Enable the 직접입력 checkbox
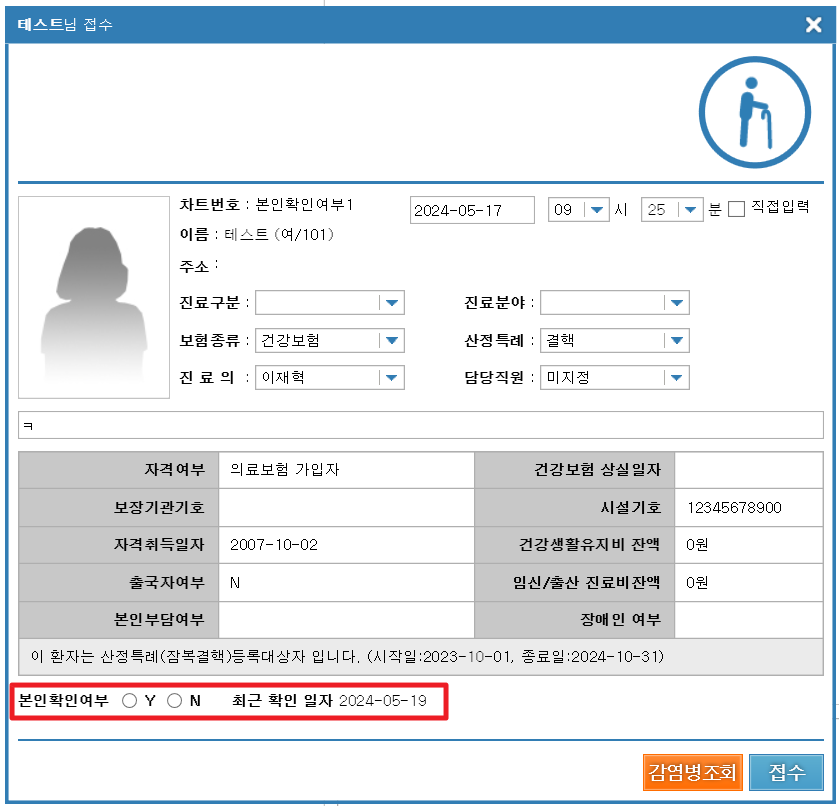The height and width of the screenshot is (806, 839). click(x=737, y=210)
